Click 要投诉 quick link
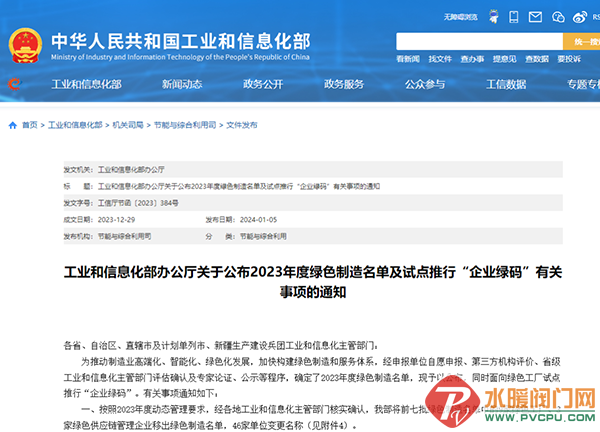 [569, 59]
